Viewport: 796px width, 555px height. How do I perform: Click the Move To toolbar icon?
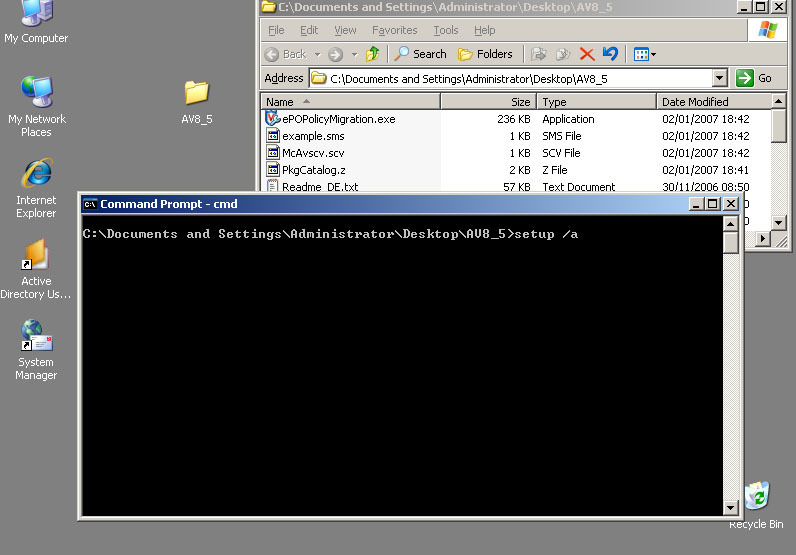coord(539,54)
